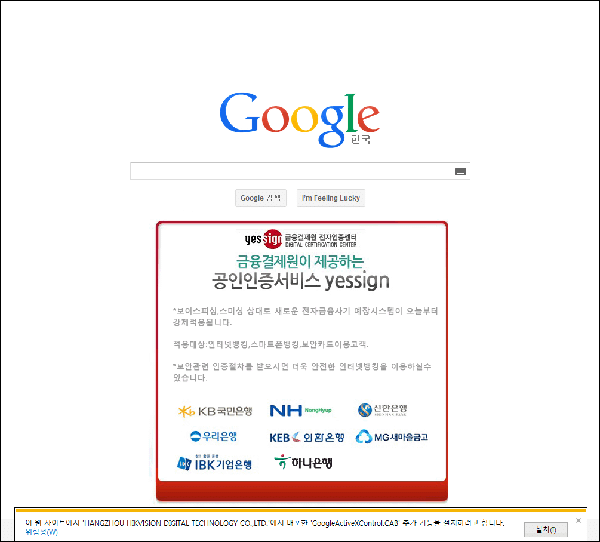Click the Shinhan Bank logo
Image resolution: width=600 pixels, height=542 pixels.
point(382,410)
